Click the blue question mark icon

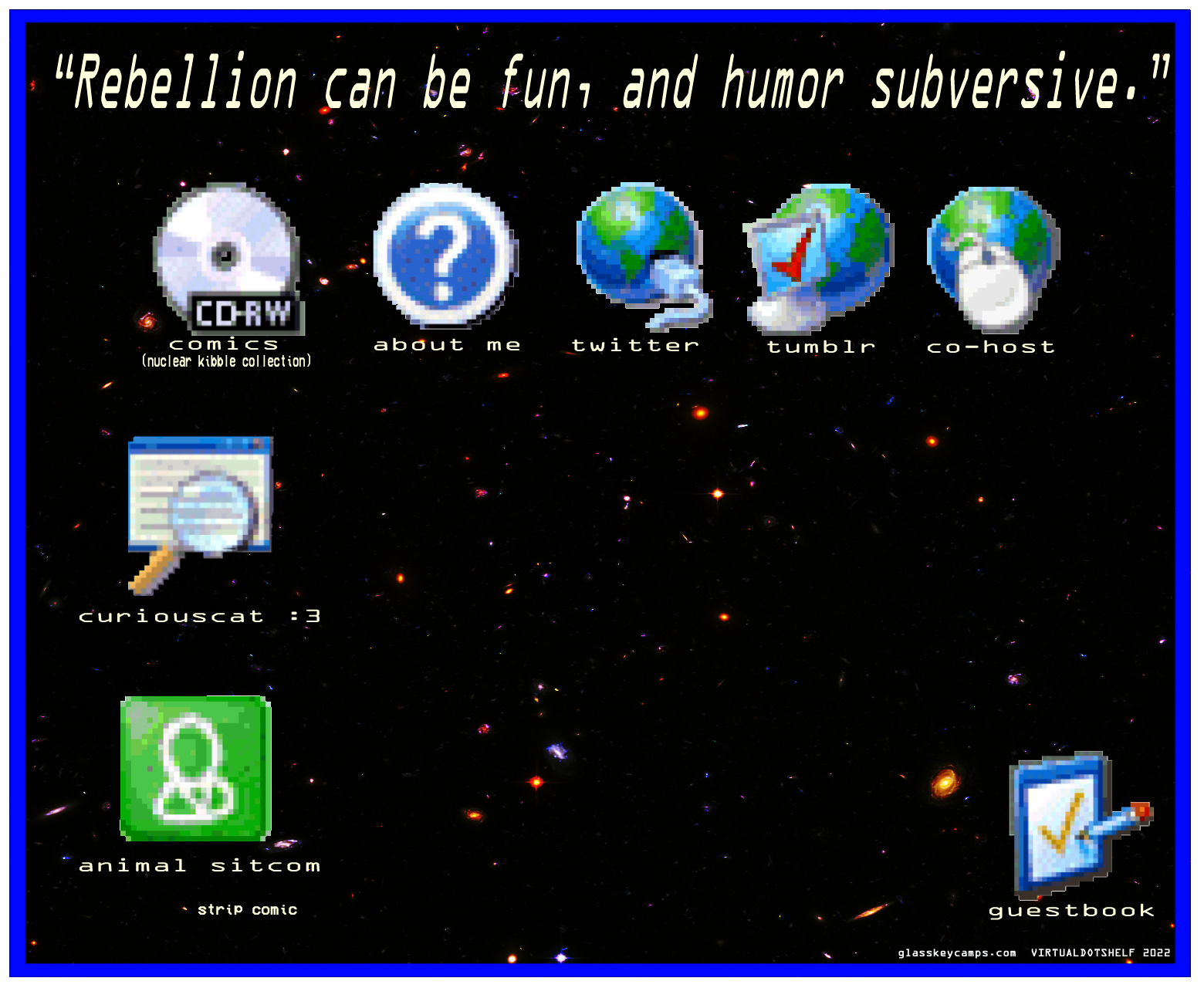tap(445, 256)
